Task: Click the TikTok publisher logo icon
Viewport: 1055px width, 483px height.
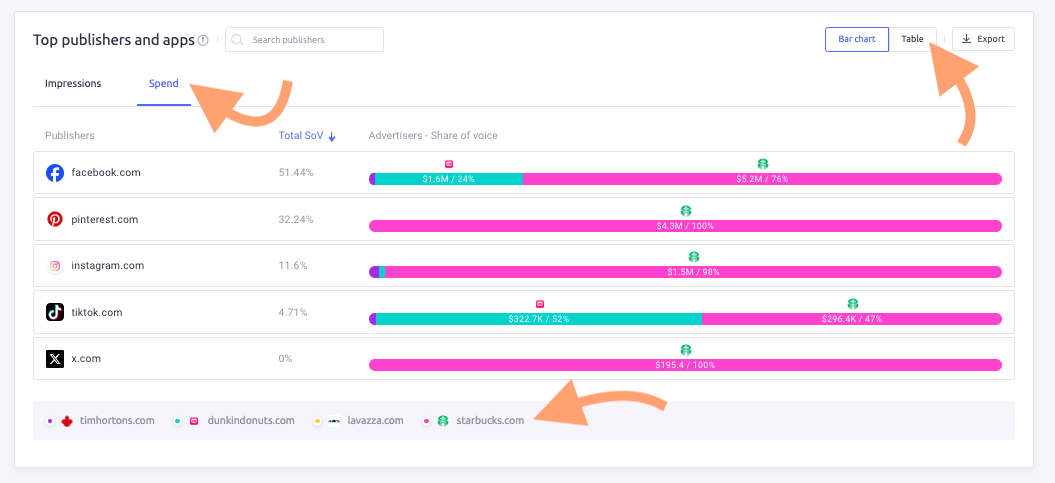Action: click(55, 312)
